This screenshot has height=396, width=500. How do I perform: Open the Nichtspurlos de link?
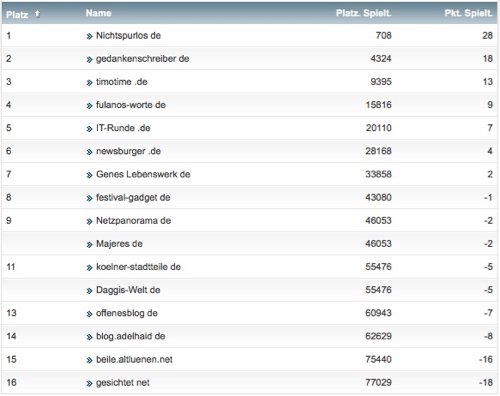tap(128, 35)
